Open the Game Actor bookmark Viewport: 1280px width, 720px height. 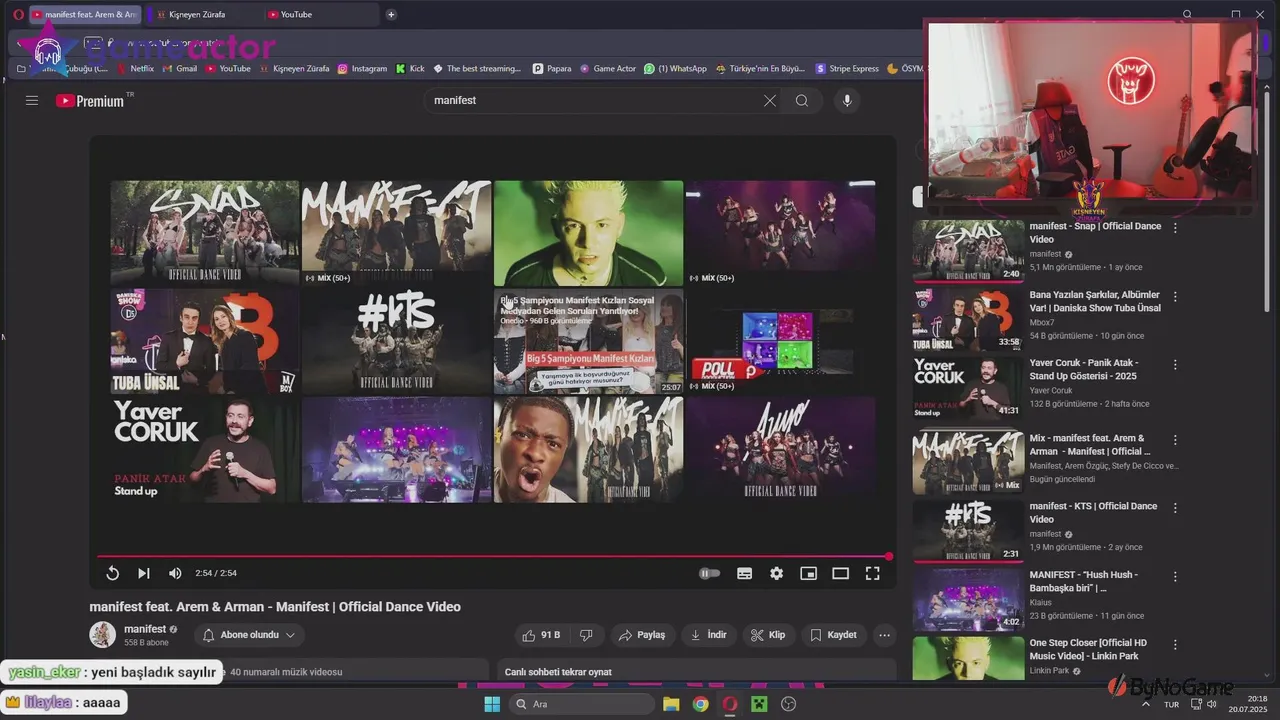pos(607,69)
